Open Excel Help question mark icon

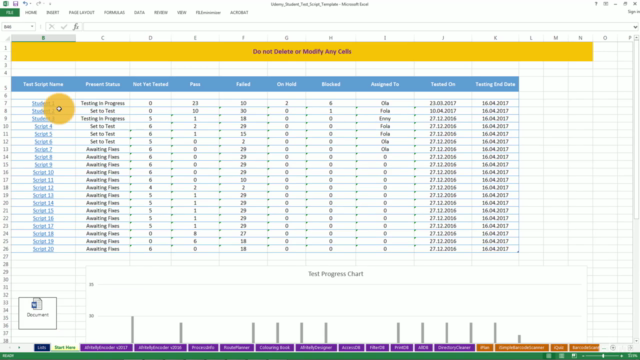pyautogui.click(x=596, y=4)
